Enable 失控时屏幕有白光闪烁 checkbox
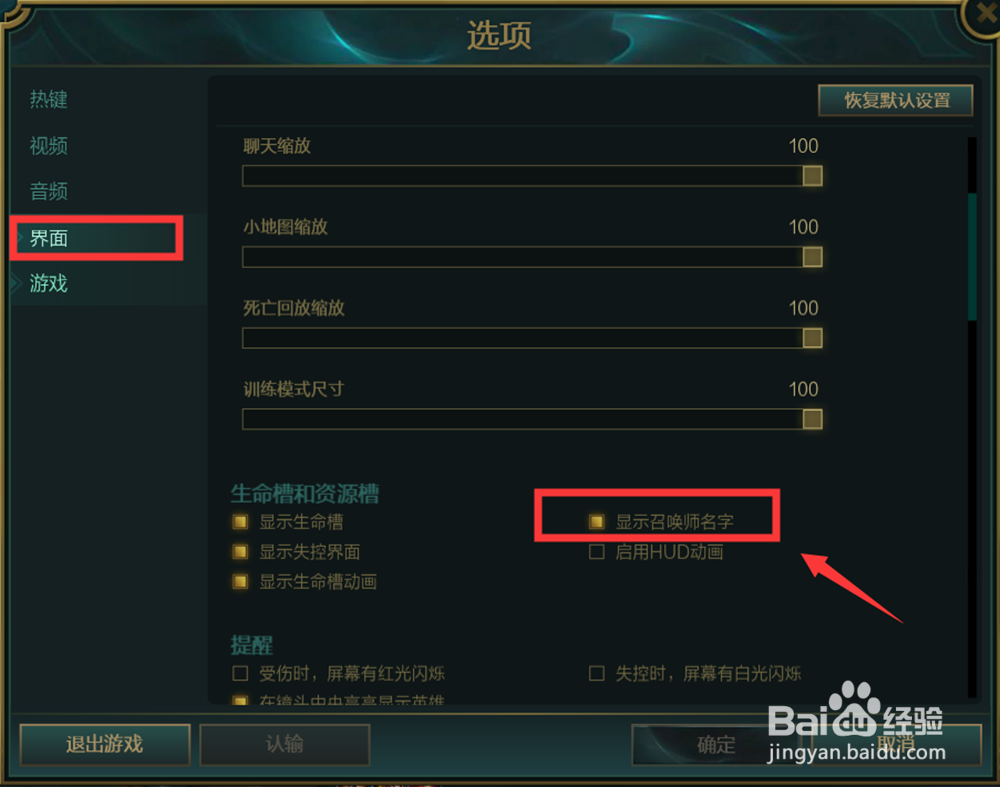This screenshot has height=787, width=1000. (596, 673)
